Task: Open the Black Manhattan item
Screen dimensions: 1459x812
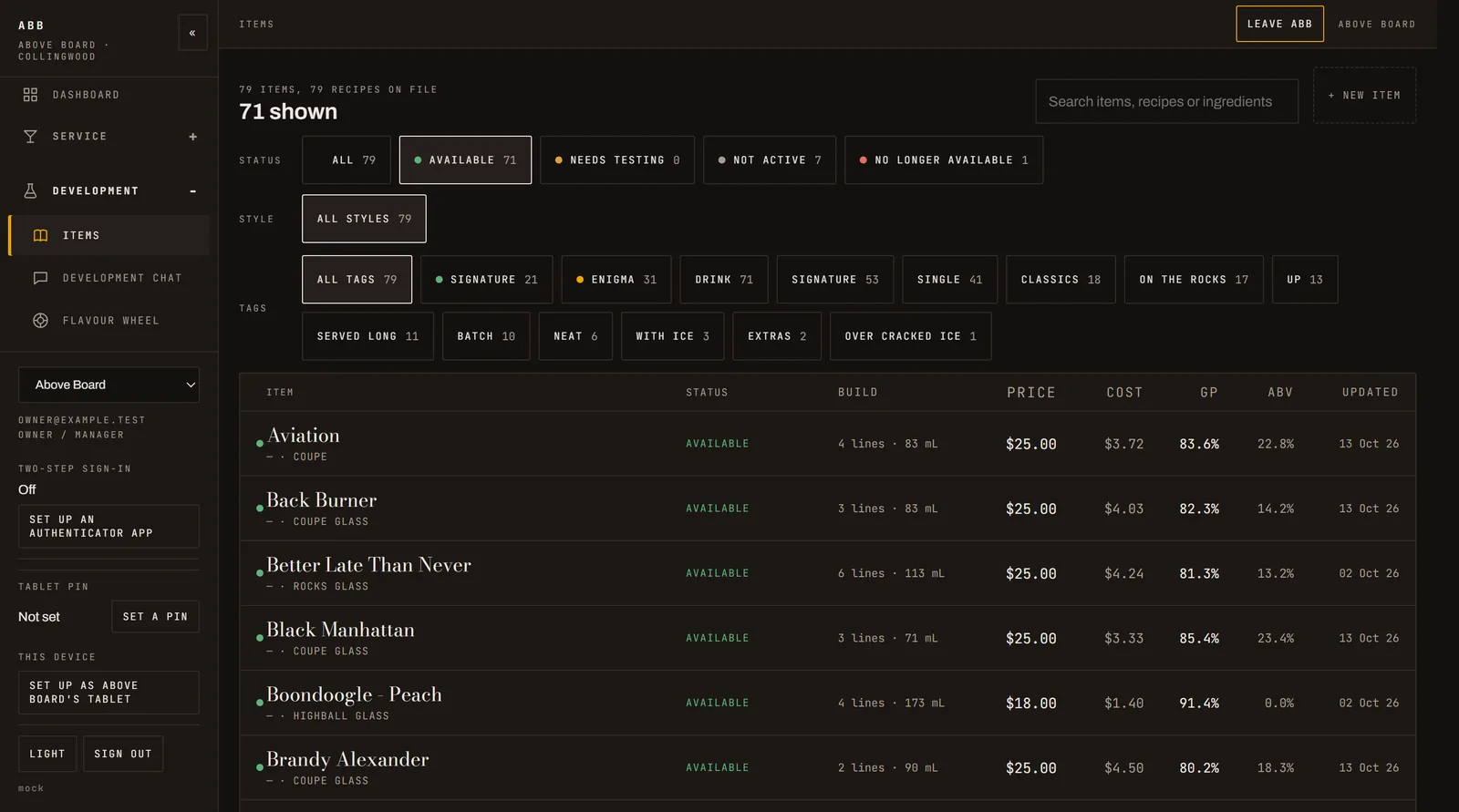Action: pyautogui.click(x=827, y=638)
